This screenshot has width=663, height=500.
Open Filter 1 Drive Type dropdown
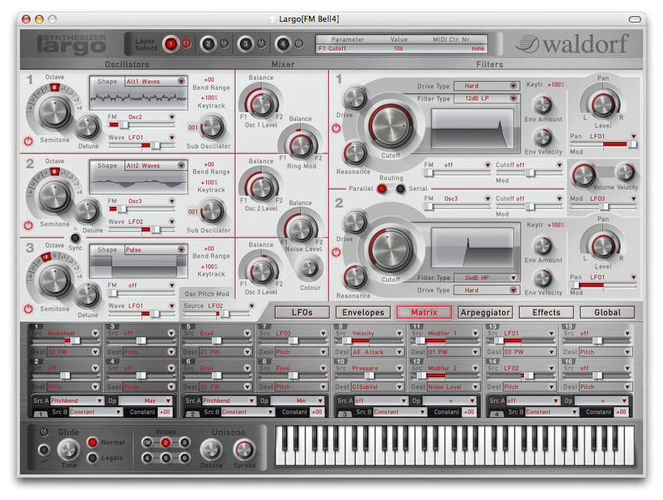(x=486, y=86)
